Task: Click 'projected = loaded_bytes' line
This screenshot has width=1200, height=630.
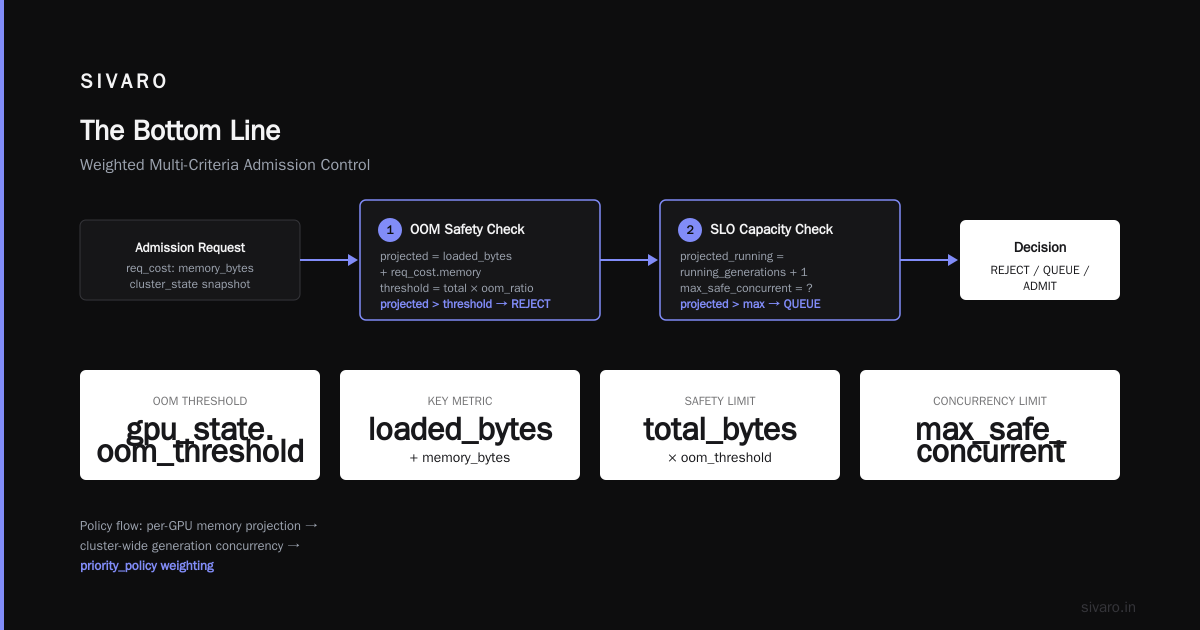Action: [446, 256]
